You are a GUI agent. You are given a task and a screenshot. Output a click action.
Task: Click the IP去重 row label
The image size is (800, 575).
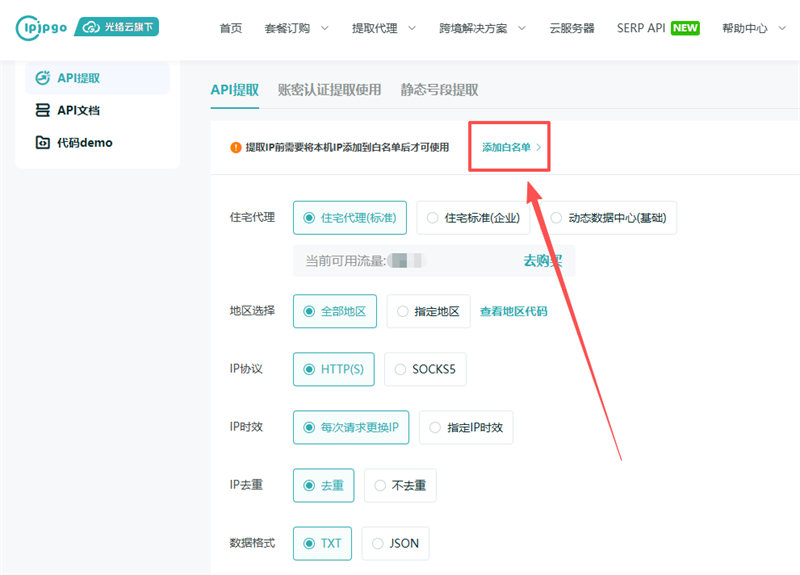tap(246, 485)
